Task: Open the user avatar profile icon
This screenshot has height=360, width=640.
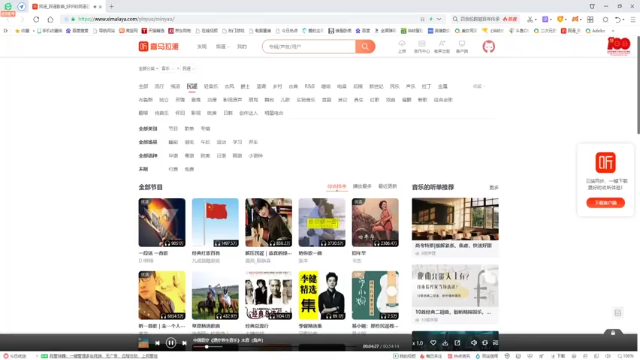Action: 489,47
